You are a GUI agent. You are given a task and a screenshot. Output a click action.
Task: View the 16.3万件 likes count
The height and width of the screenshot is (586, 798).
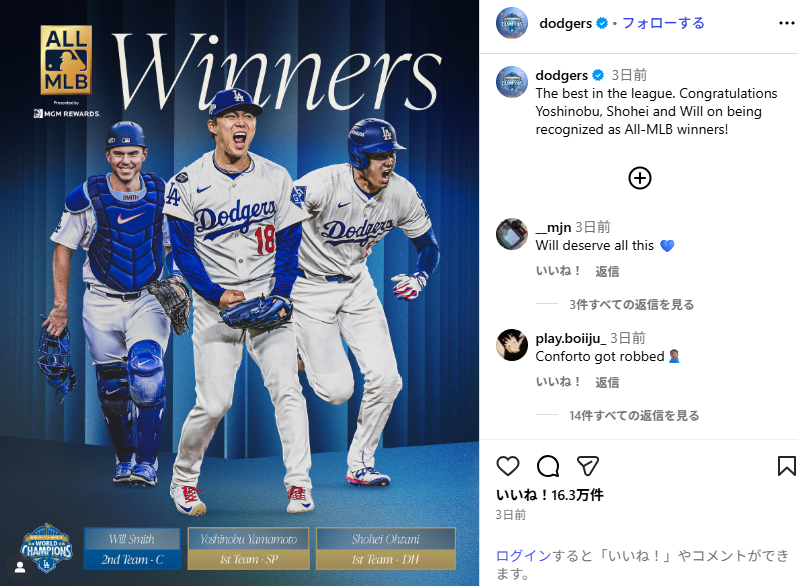click(550, 495)
